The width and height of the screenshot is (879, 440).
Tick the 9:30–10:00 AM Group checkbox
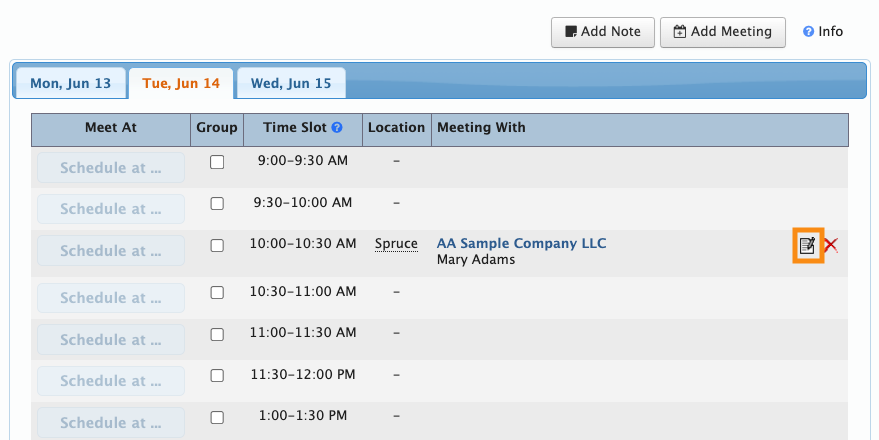point(217,204)
